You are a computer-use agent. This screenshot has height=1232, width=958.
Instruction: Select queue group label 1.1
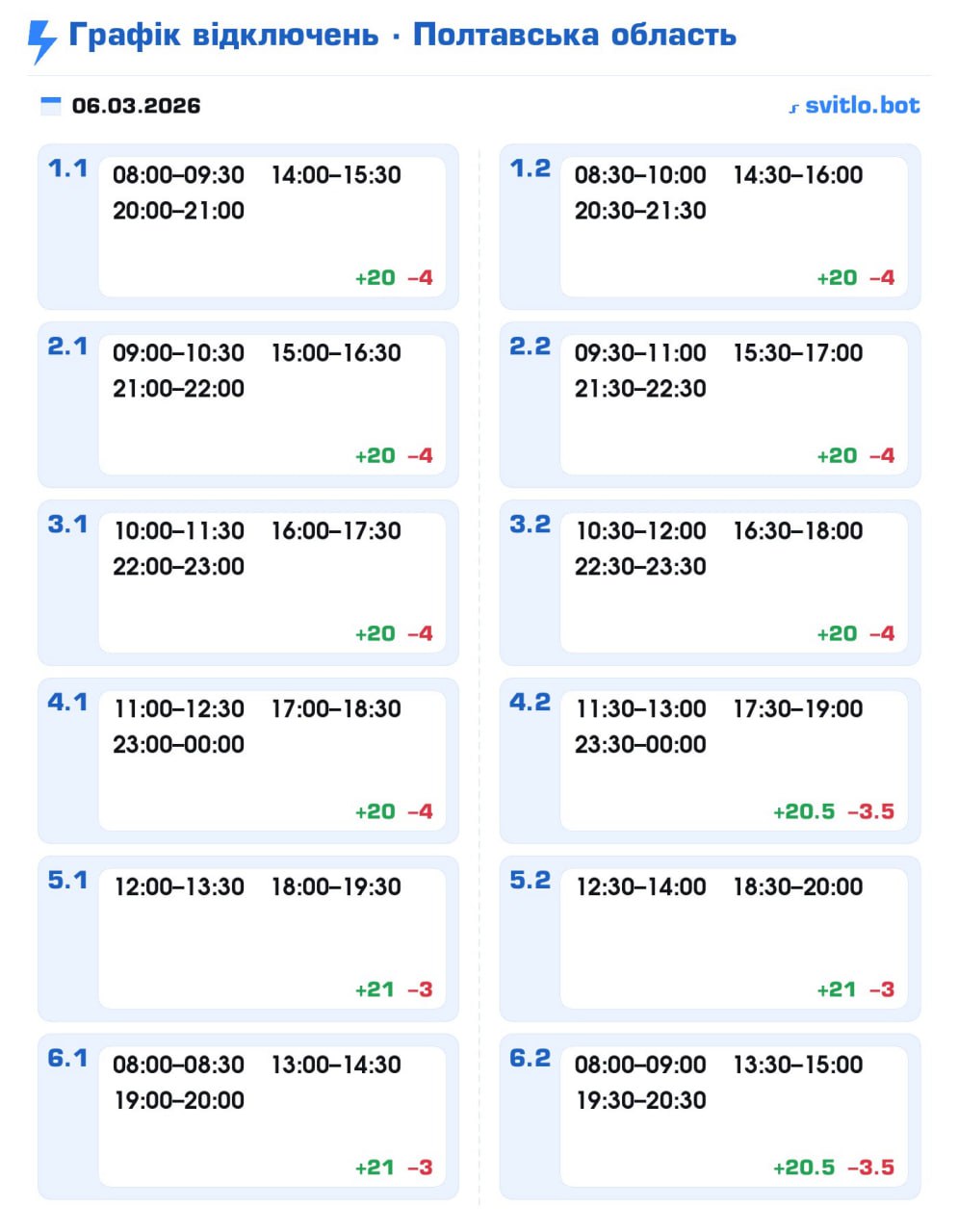click(x=67, y=168)
